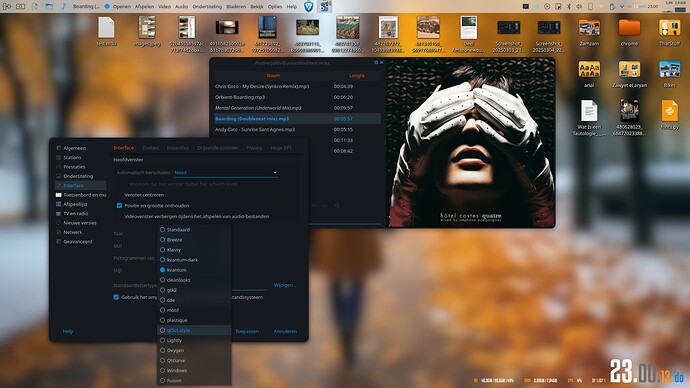Image resolution: width=690 pixels, height=388 pixels.
Task: Open Geavanceerd preferences section
Action: [x=77, y=242]
